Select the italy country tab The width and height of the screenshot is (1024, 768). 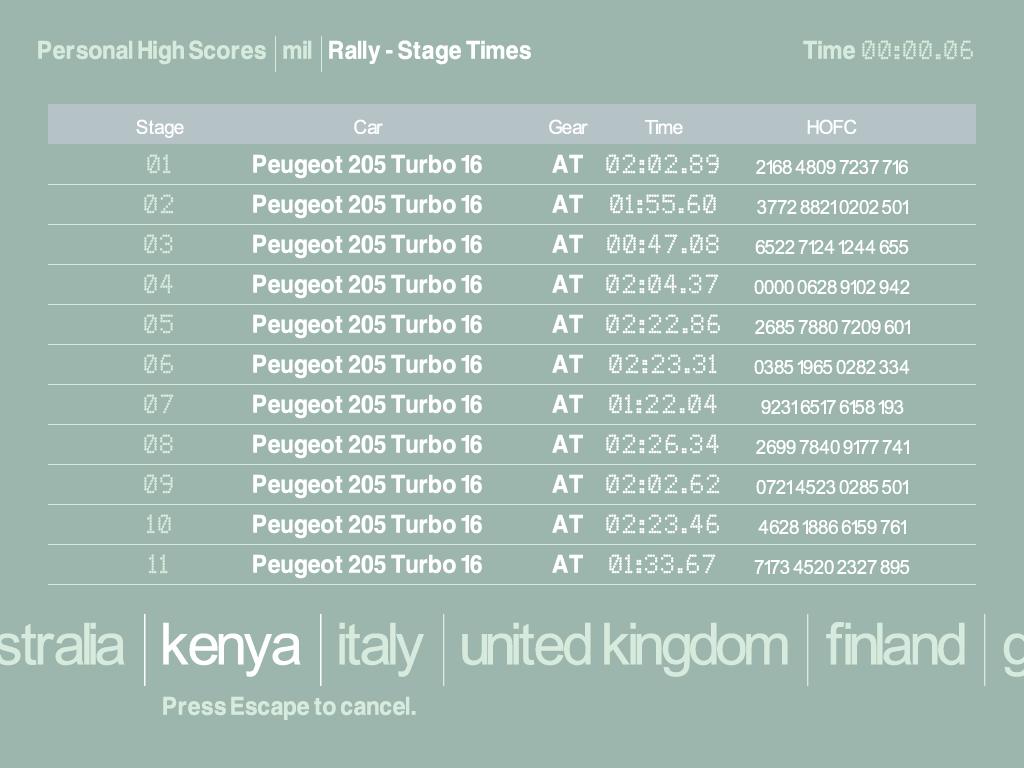380,647
